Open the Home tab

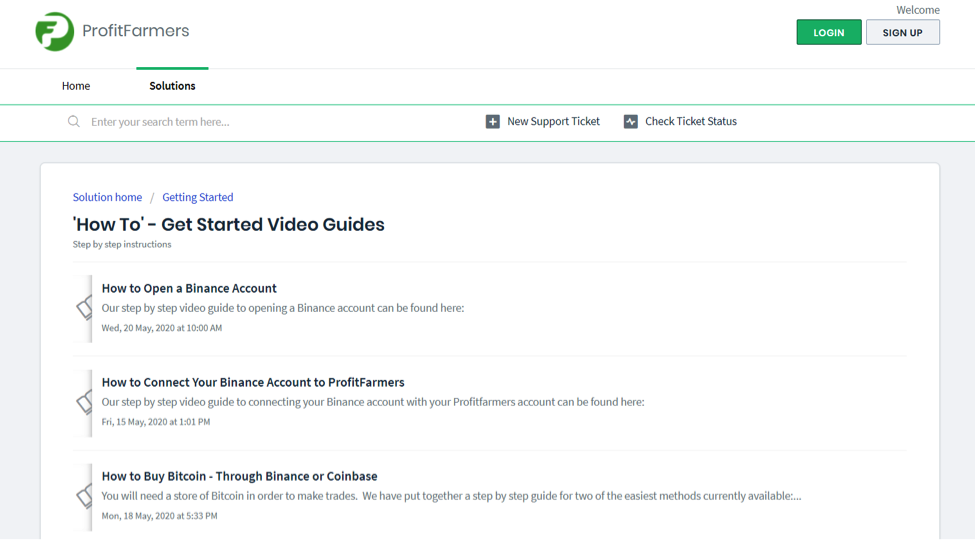pyautogui.click(x=76, y=86)
